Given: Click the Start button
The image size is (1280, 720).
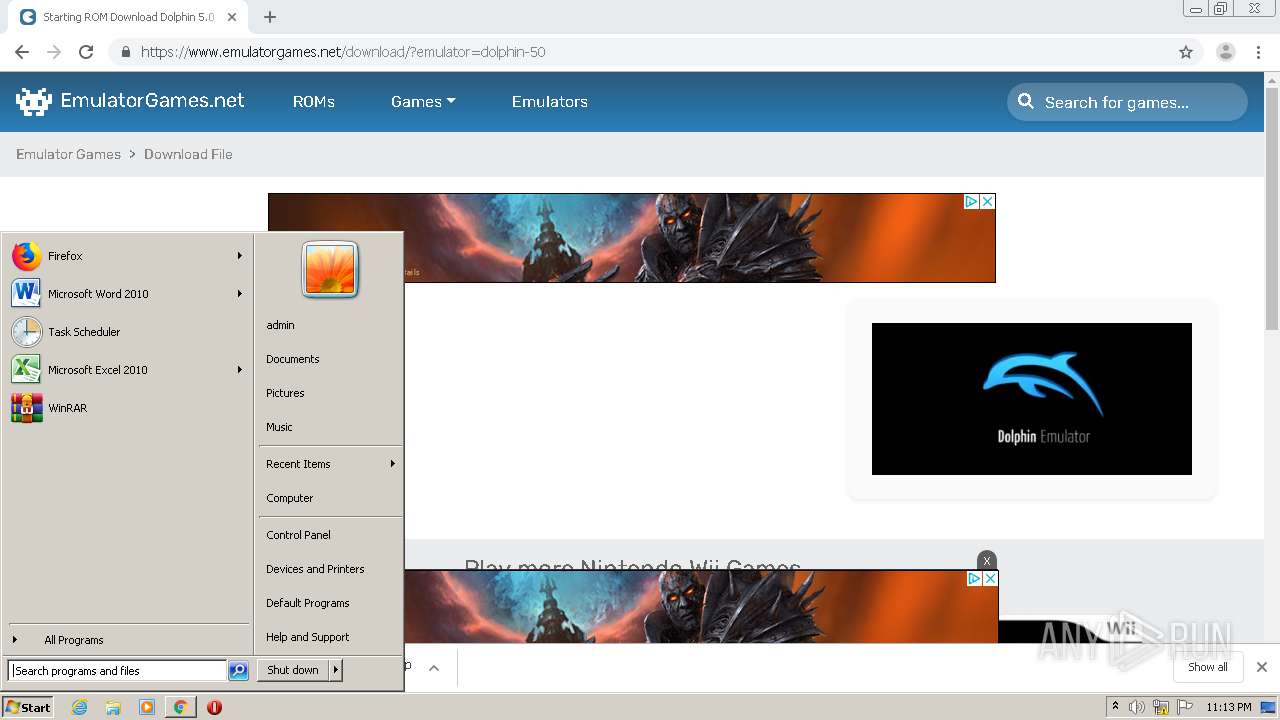Looking at the screenshot, I should click(28, 707).
